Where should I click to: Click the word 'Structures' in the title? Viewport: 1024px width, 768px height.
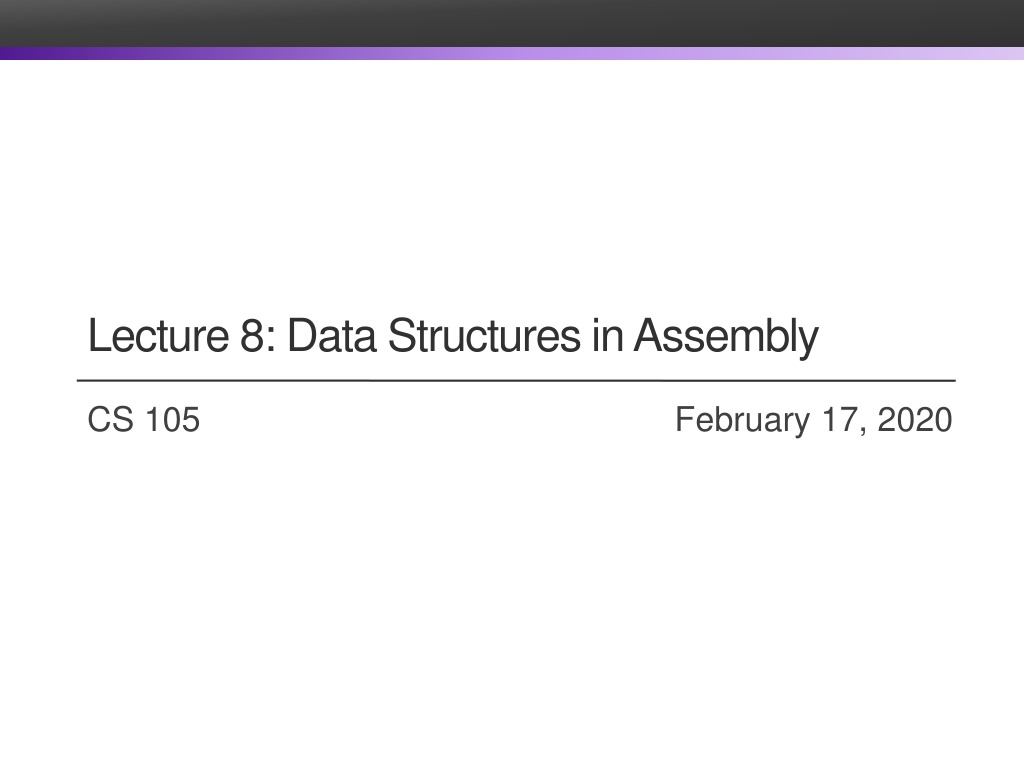click(484, 336)
